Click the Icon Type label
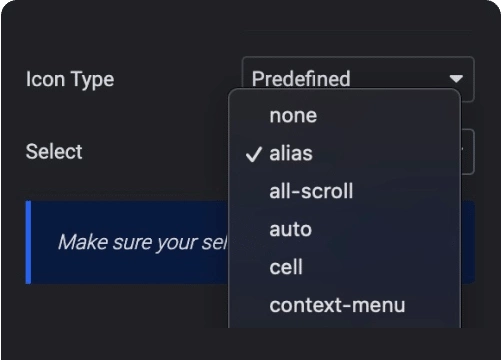The width and height of the screenshot is (501, 360). 70,80
